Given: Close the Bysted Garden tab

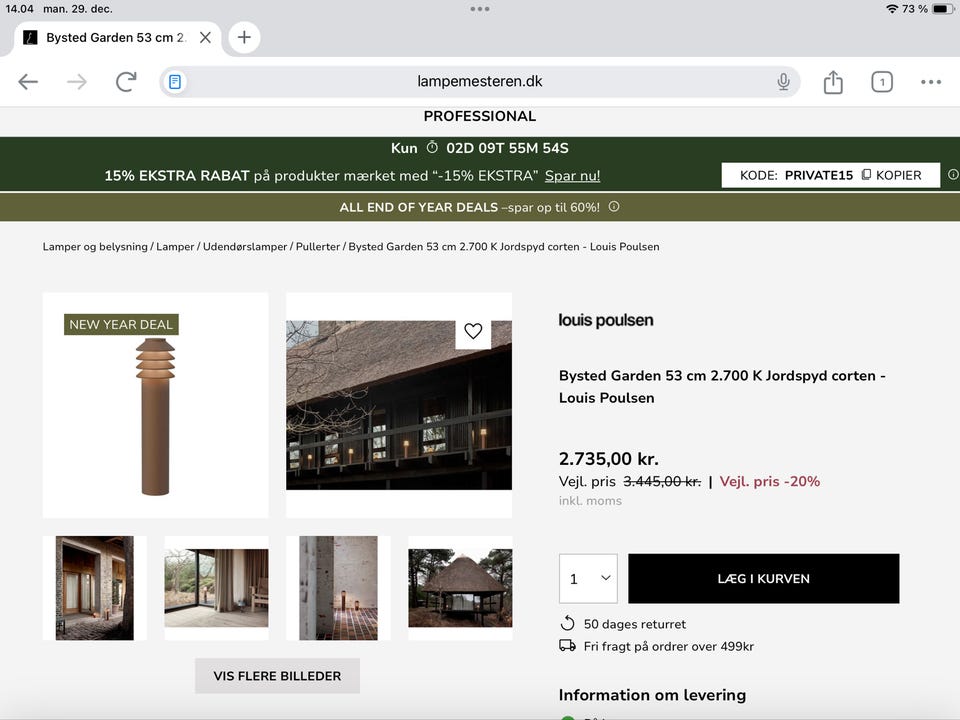Looking at the screenshot, I should click(206, 37).
